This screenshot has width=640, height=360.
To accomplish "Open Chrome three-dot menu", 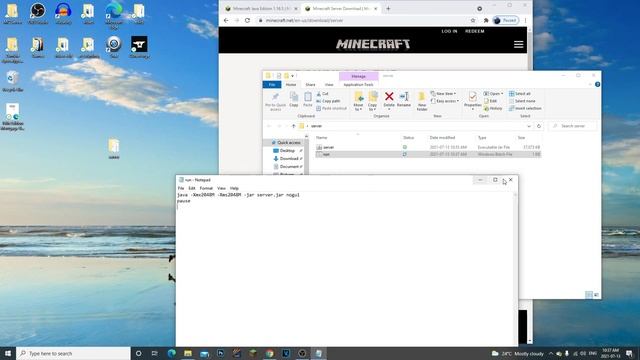I will [525, 20].
